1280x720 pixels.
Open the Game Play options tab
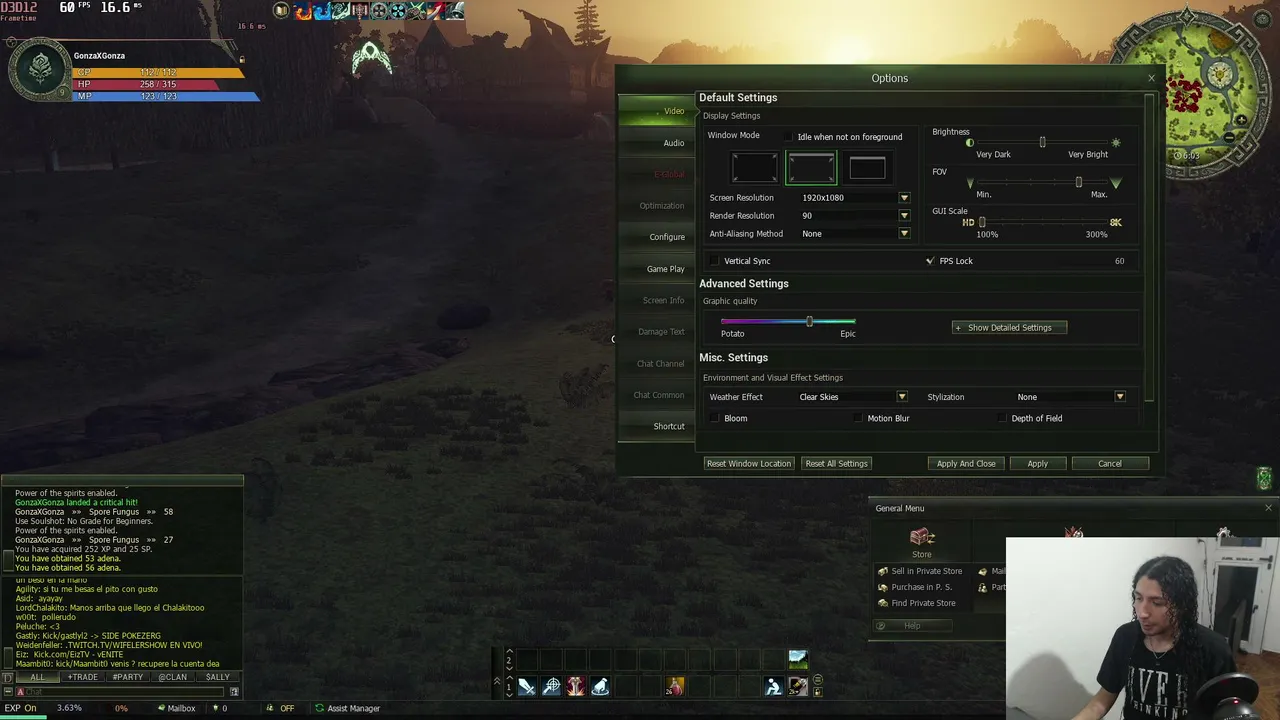[658, 269]
